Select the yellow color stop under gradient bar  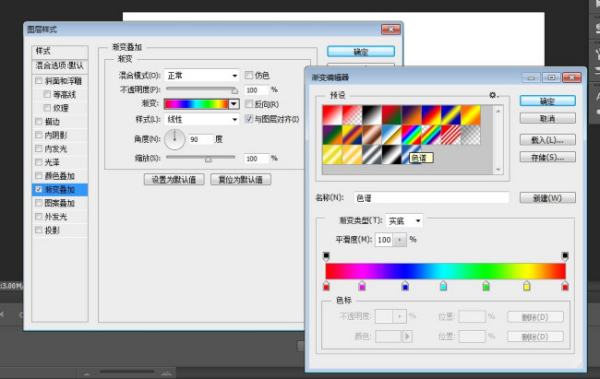tap(527, 286)
